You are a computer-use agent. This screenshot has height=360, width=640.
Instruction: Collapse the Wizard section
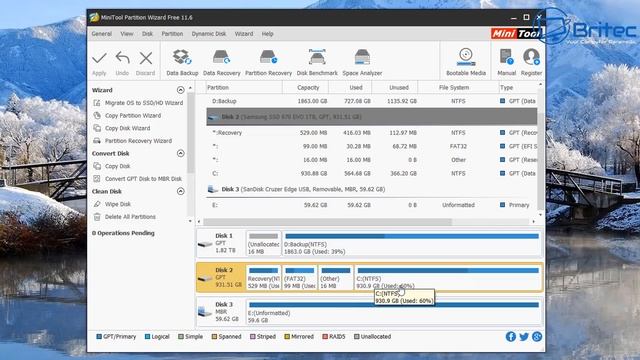point(180,90)
